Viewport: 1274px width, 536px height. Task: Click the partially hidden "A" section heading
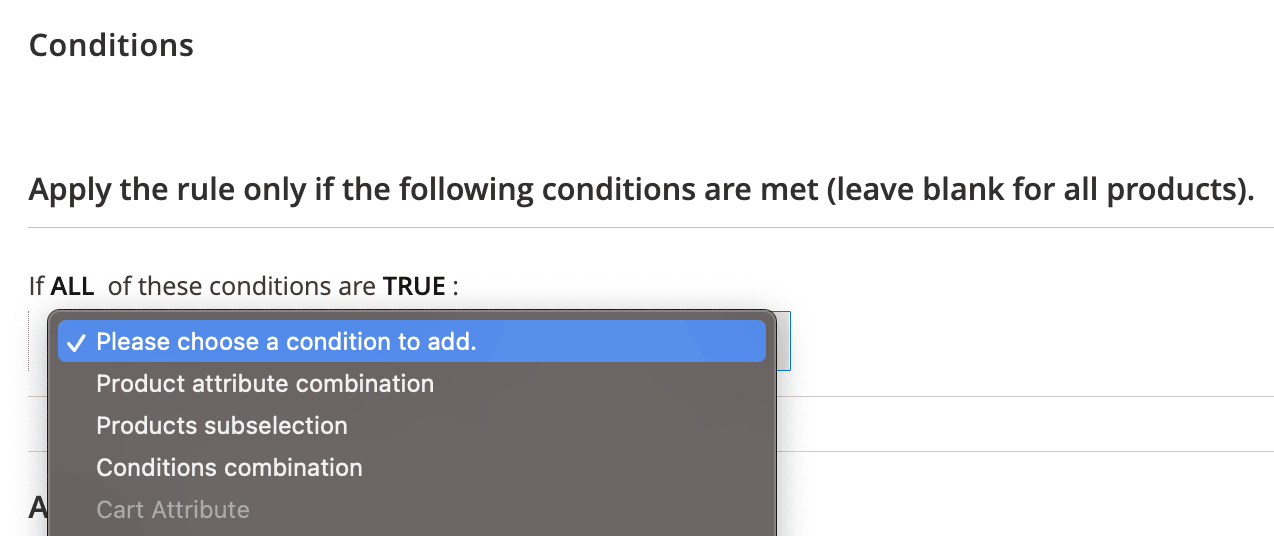click(x=38, y=508)
